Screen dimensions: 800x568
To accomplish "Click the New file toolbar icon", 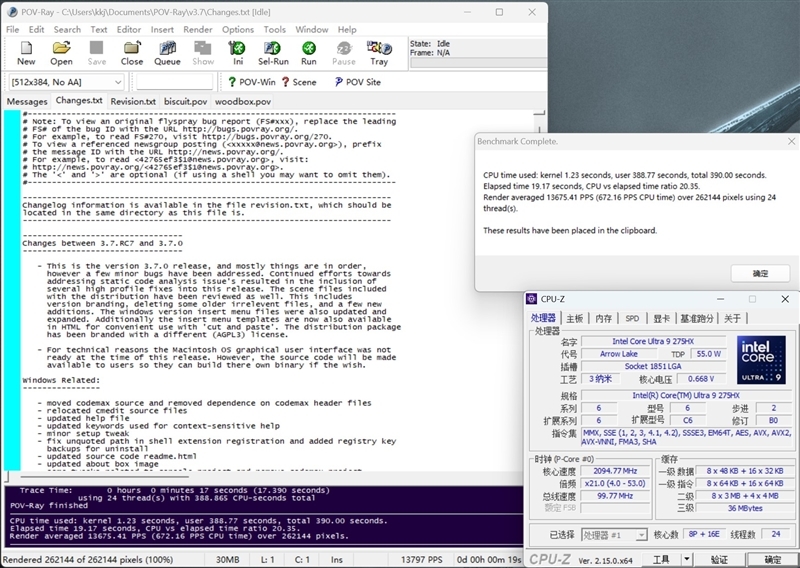I will point(26,53).
